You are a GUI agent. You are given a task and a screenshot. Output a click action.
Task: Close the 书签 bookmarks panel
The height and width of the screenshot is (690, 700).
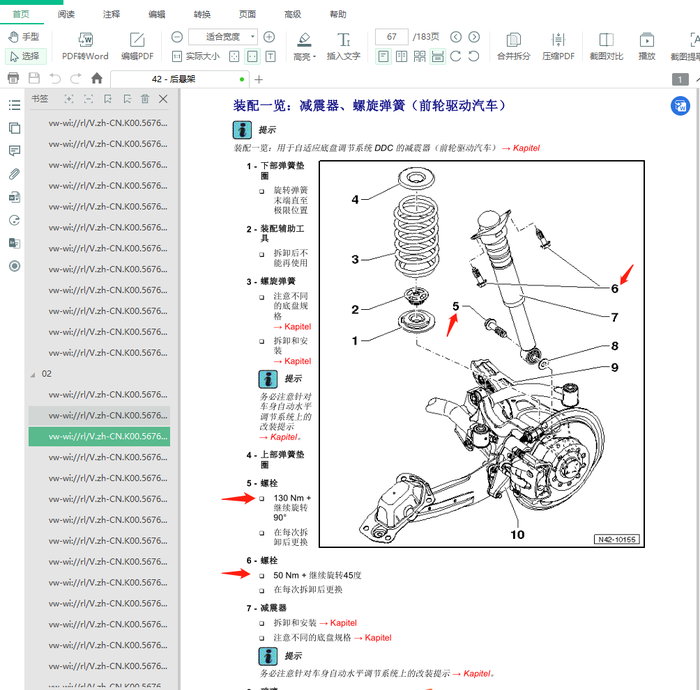pyautogui.click(x=163, y=99)
